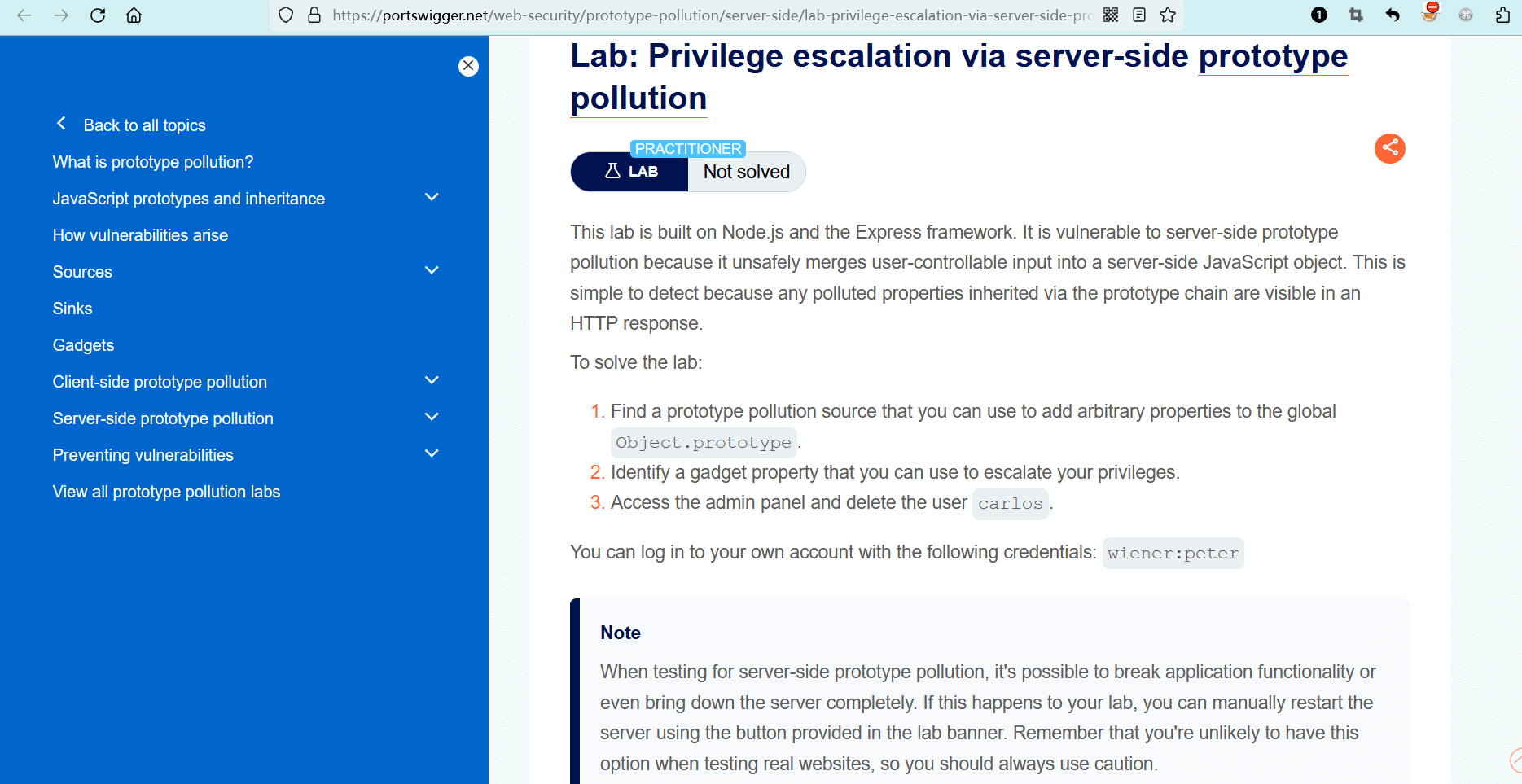Go to the browser home page
Image resolution: width=1522 pixels, height=784 pixels.
coord(134,15)
